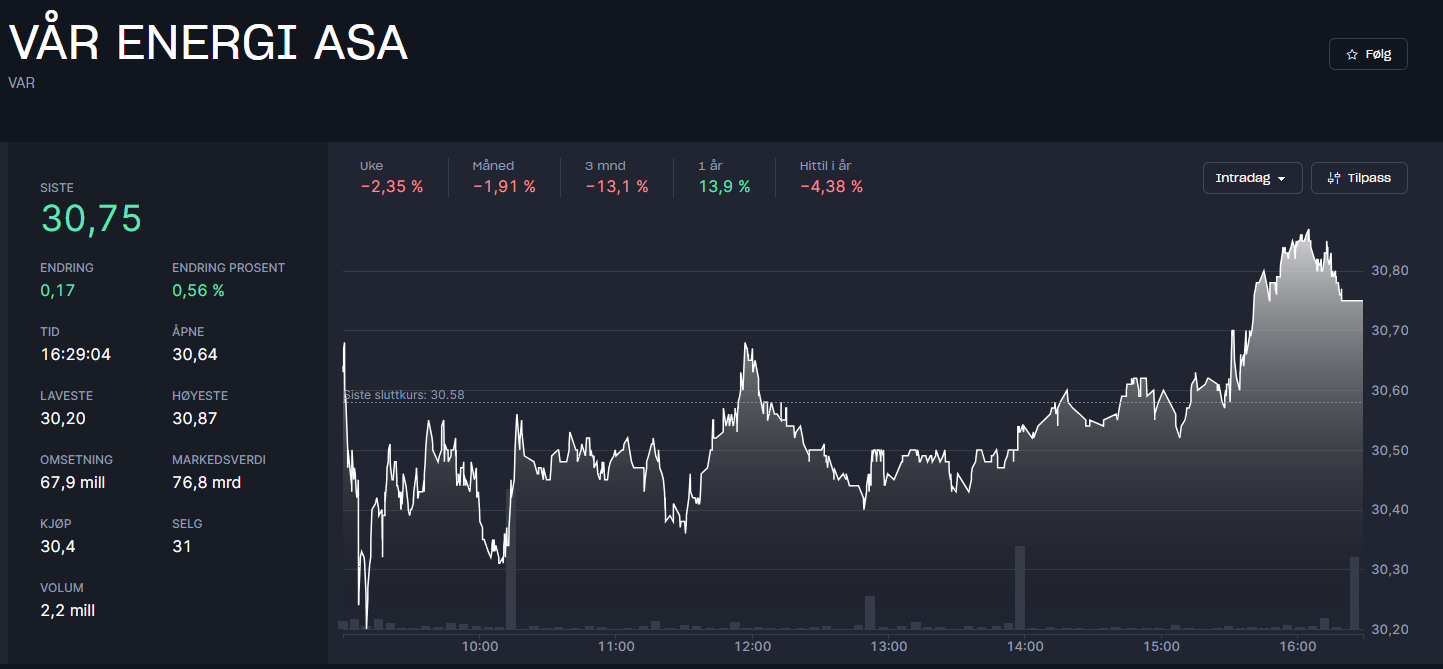Click the 16:00 time axis label
This screenshot has height=669, width=1443.
(1297, 647)
